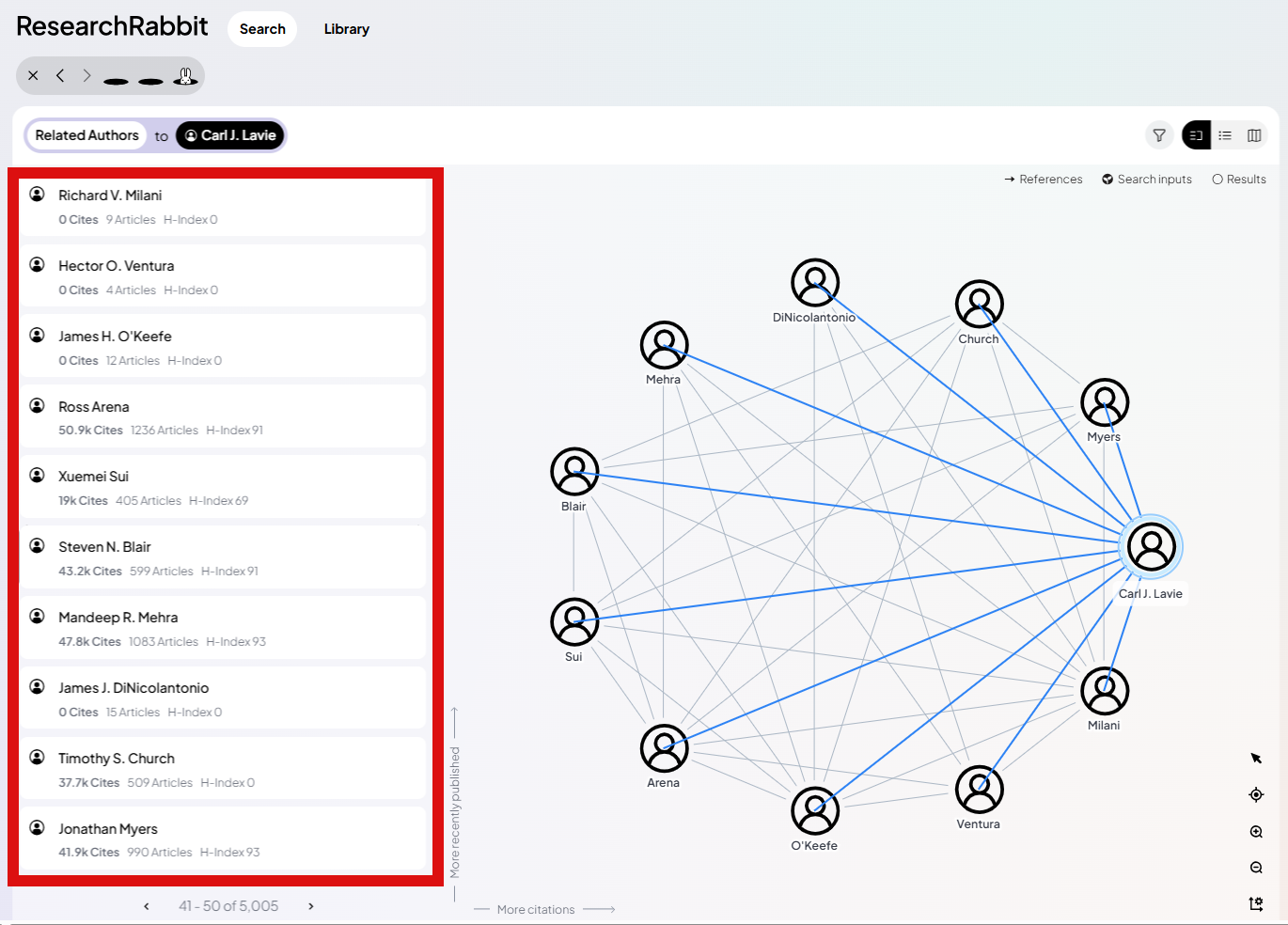Screen dimensions: 1288x925
Task: Switch to the list view icon
Action: point(1225,135)
